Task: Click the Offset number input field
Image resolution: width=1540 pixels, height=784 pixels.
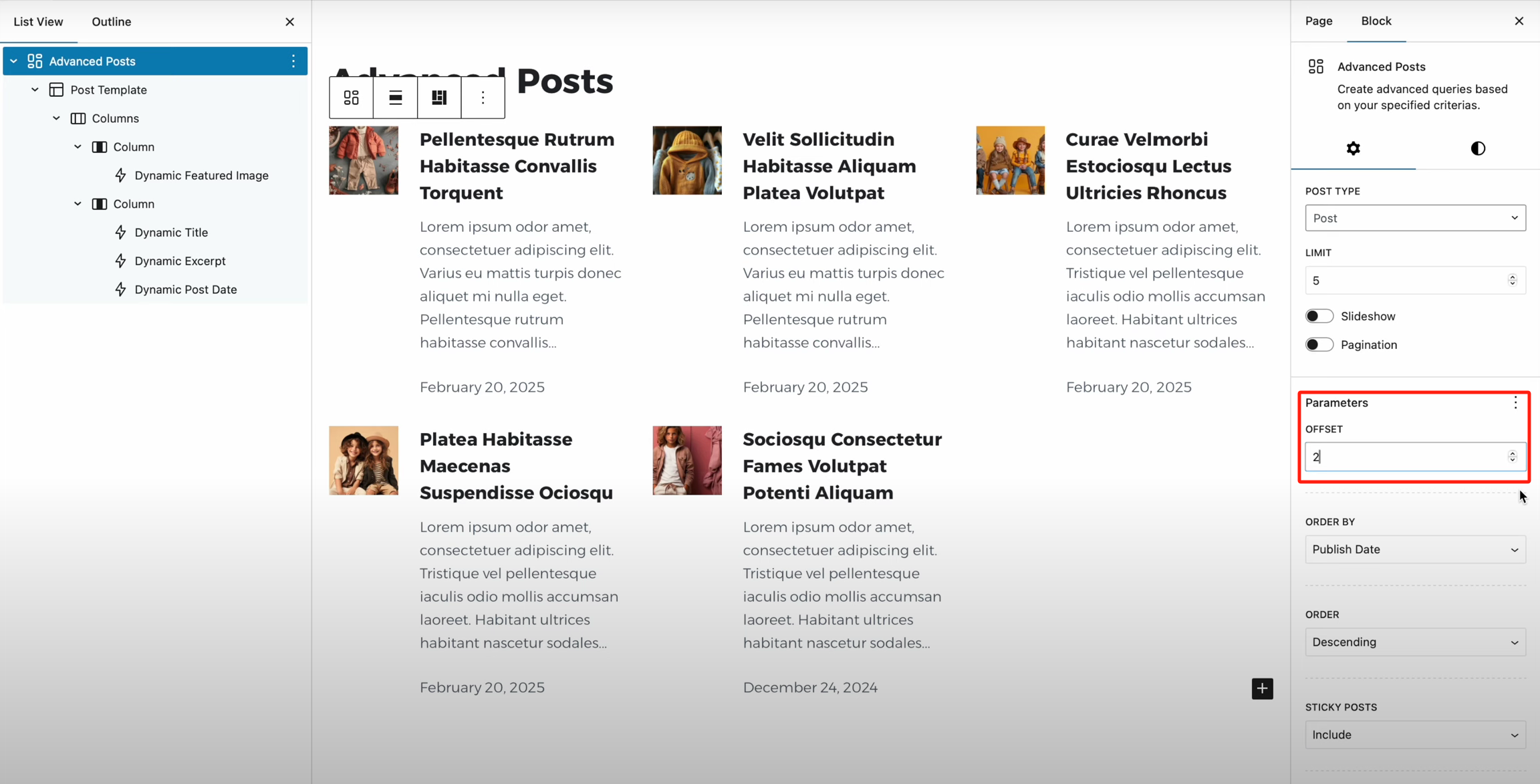Action: pyautogui.click(x=1404, y=457)
